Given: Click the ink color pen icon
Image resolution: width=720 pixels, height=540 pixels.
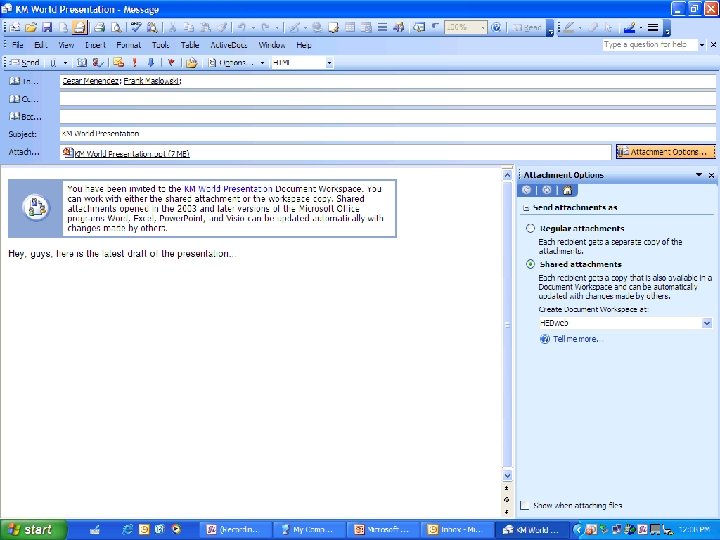Looking at the screenshot, I should coord(629,28).
